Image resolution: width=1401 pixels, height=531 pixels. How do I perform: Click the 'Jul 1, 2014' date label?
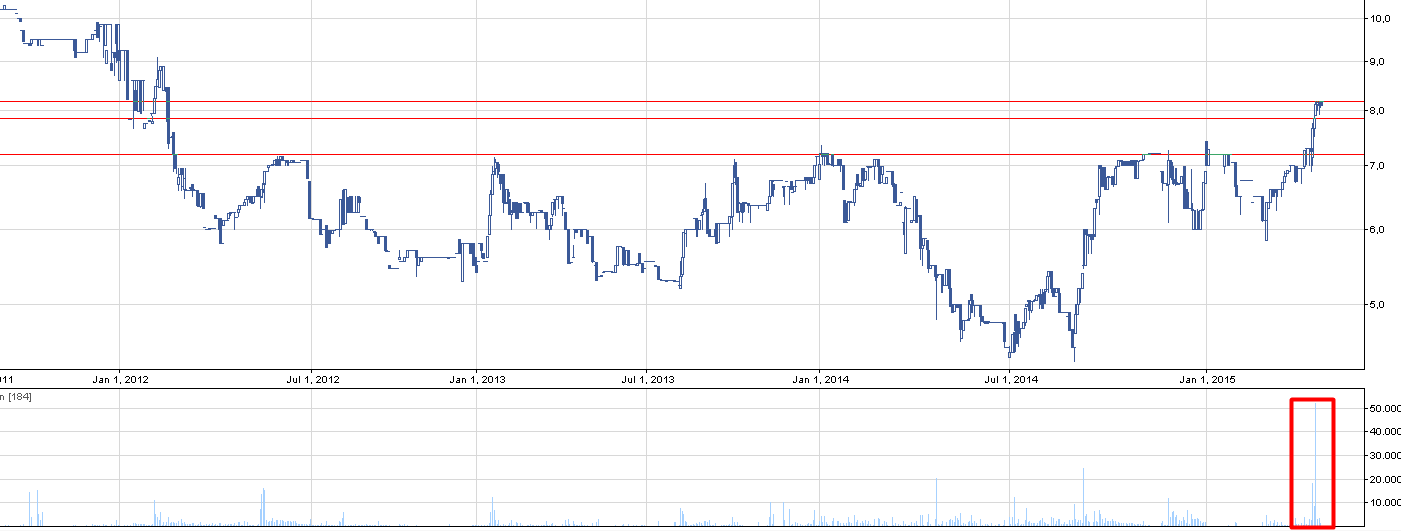point(1012,379)
